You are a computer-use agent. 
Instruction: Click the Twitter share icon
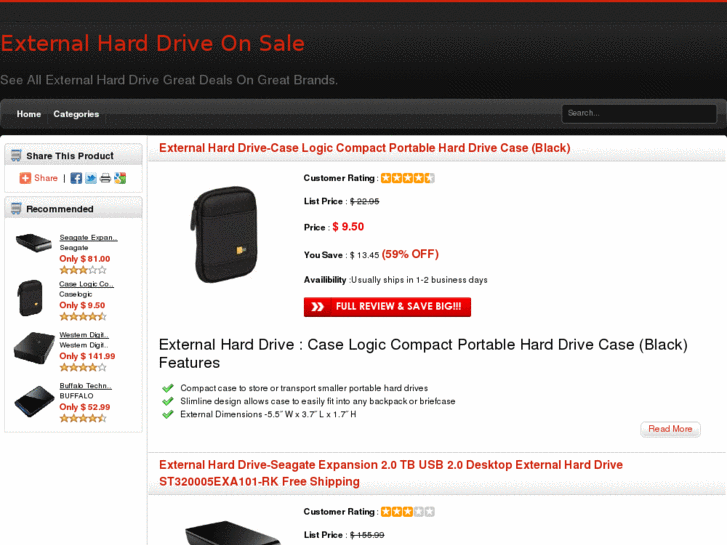point(91,178)
